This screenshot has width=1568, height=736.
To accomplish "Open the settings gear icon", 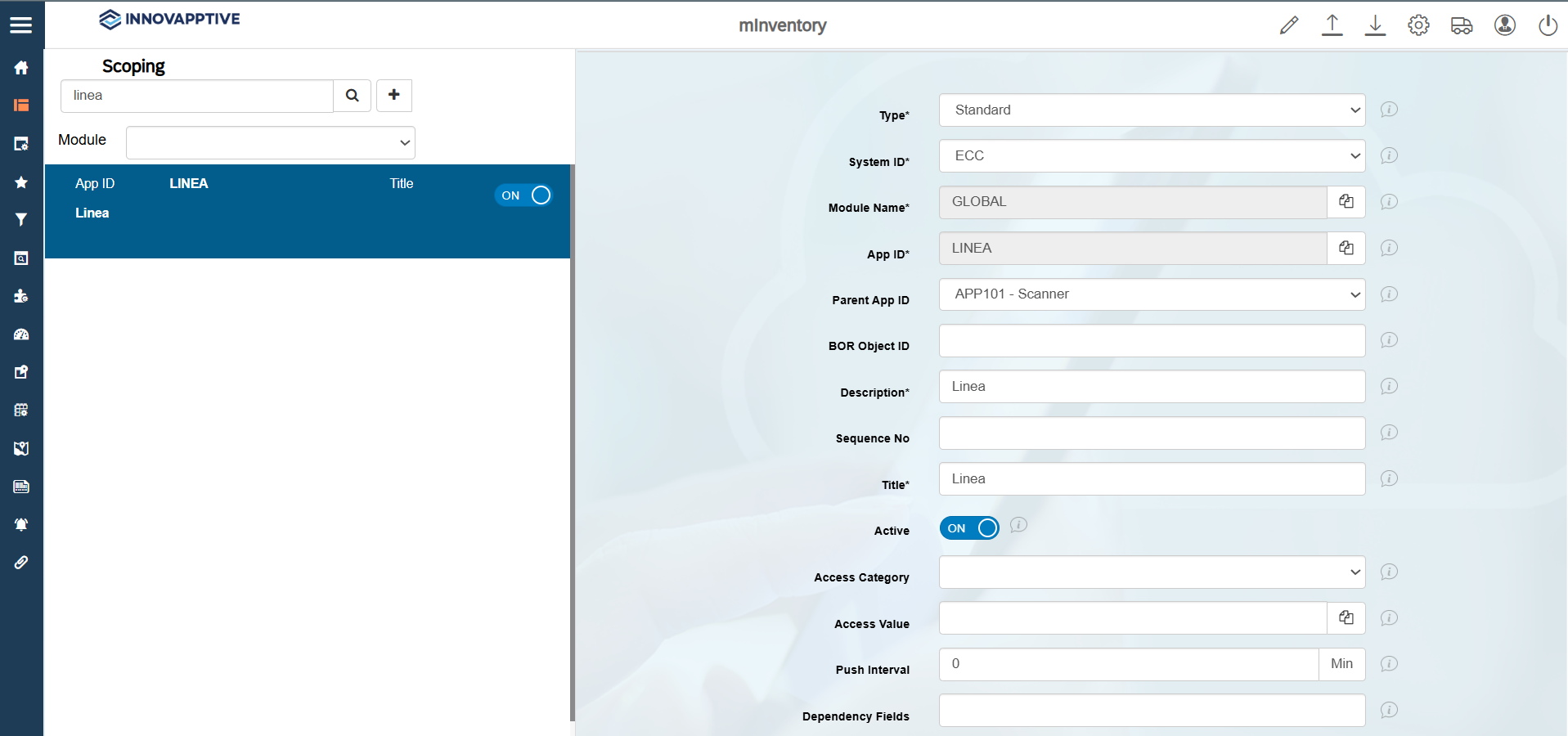I will [1418, 25].
